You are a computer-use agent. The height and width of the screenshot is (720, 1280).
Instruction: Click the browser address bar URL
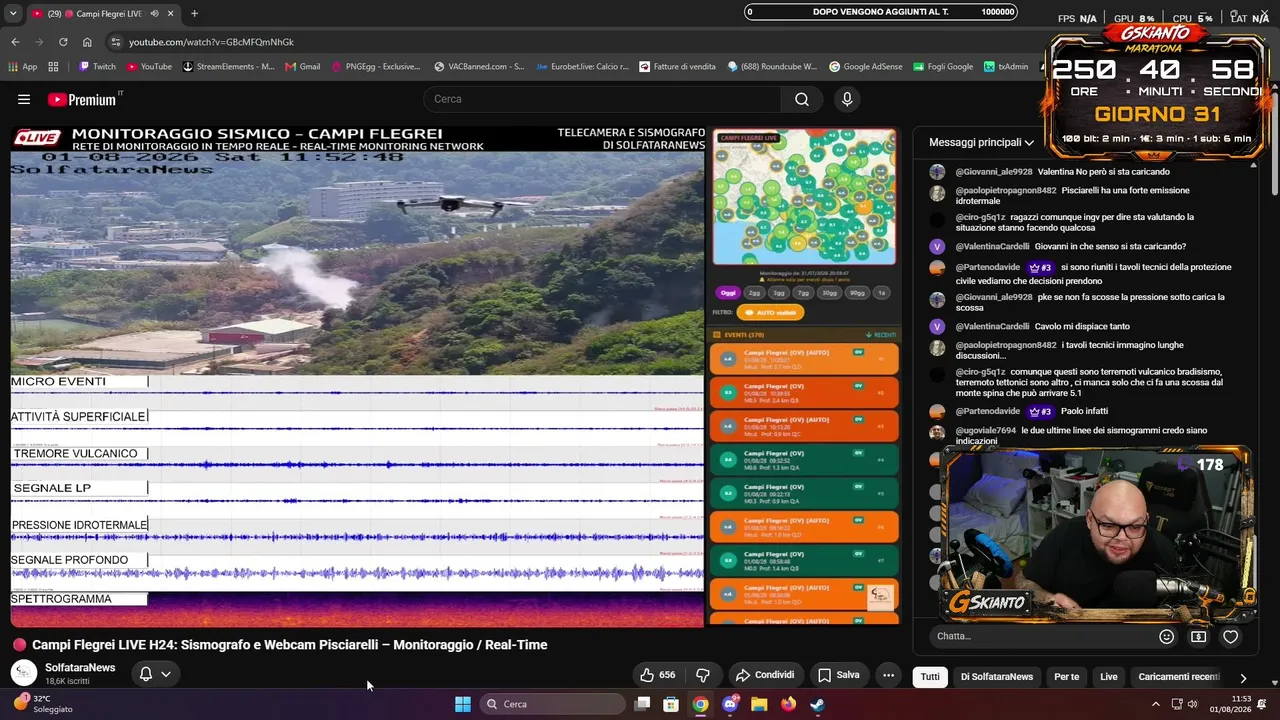tap(211, 42)
